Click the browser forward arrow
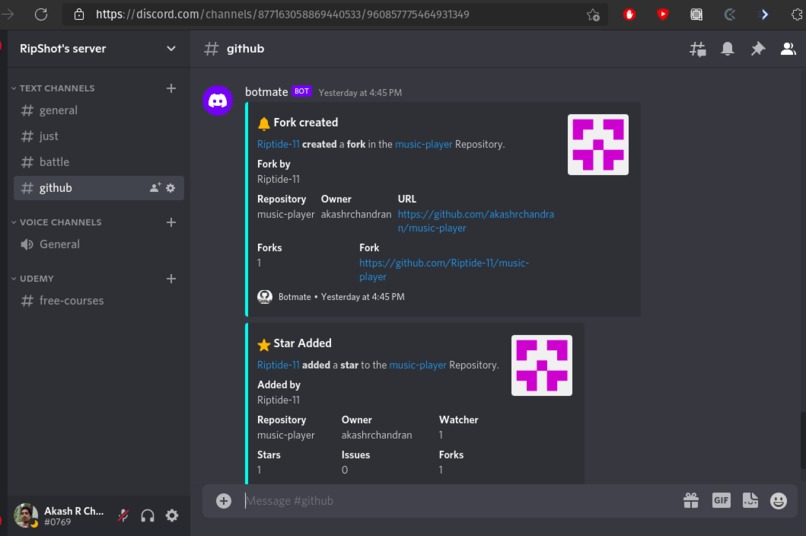806x536 pixels. [7, 14]
